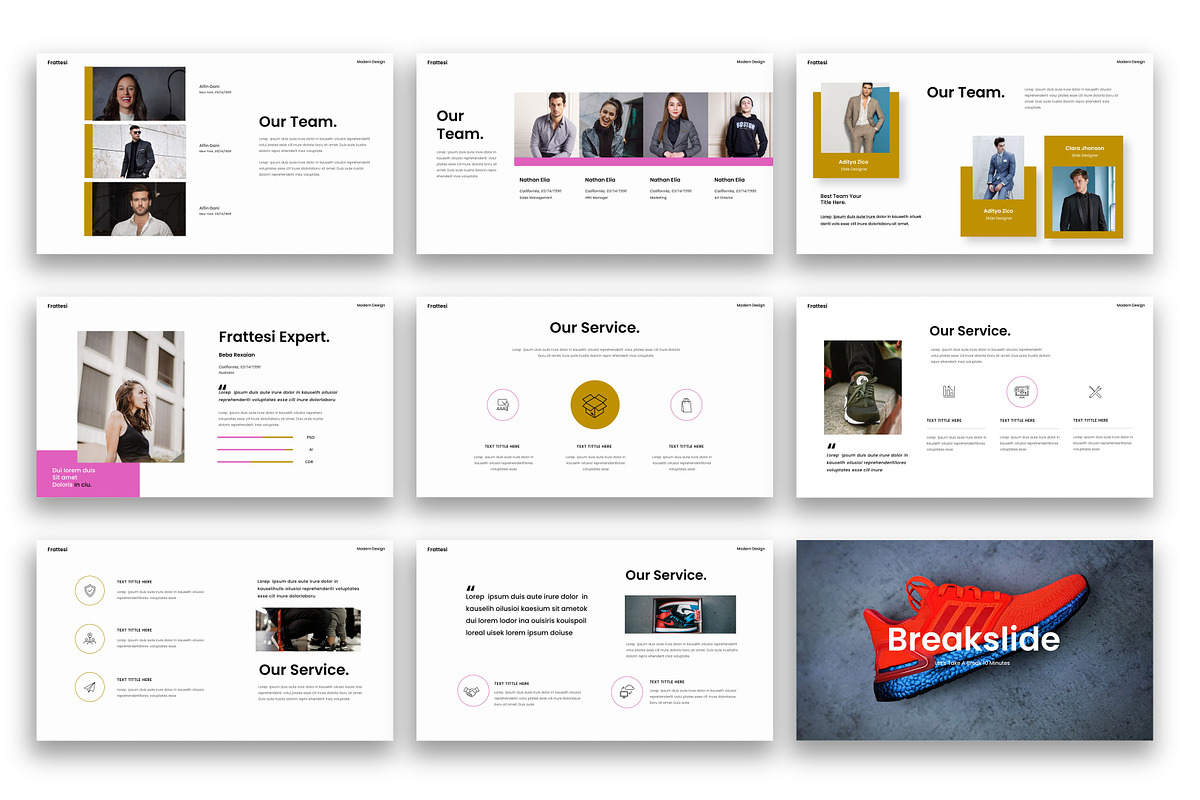The image size is (1200, 800).
Task: Select the 'Sales Management' role text
Action: 535,198
